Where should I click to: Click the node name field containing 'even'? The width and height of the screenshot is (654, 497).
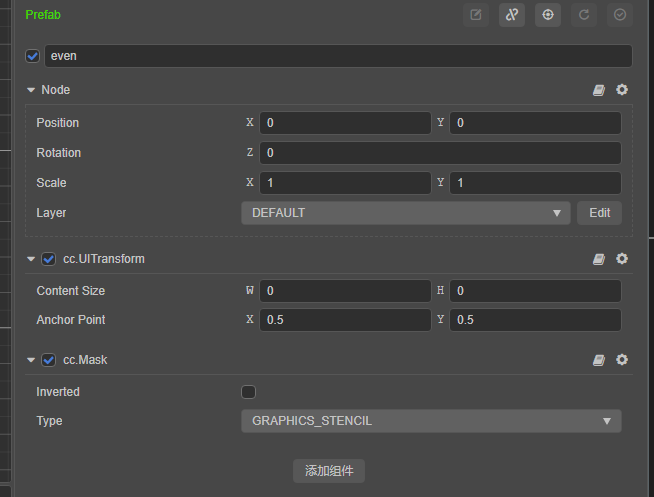point(337,56)
